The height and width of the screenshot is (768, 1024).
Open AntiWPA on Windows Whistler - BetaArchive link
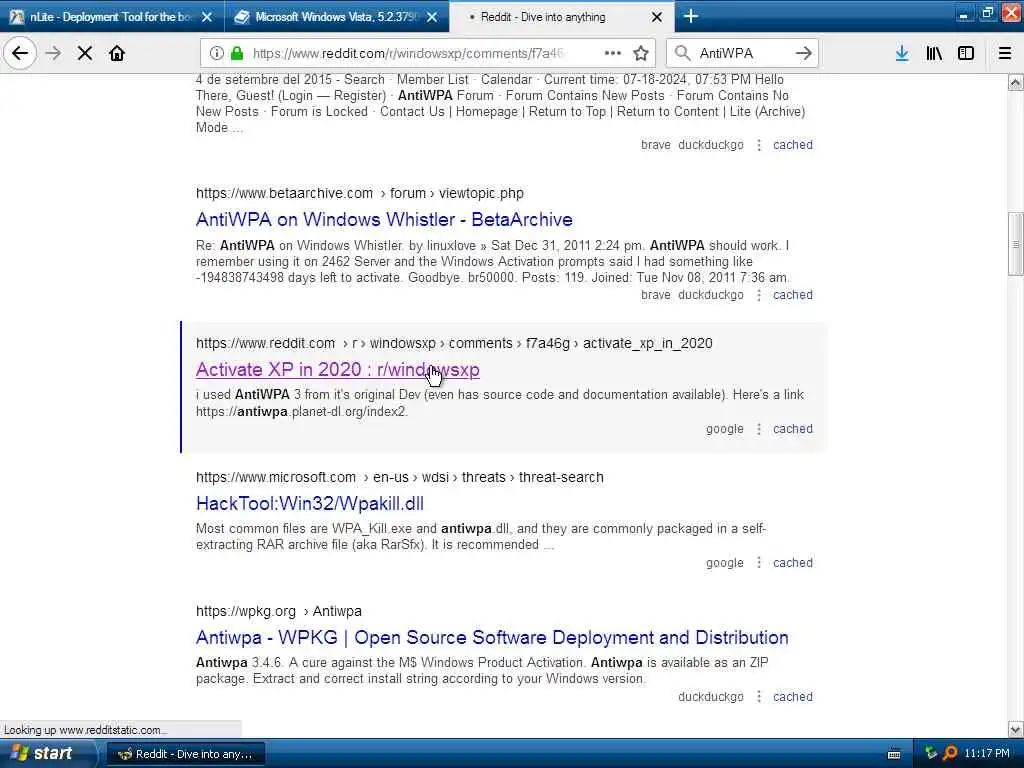[x=384, y=219]
